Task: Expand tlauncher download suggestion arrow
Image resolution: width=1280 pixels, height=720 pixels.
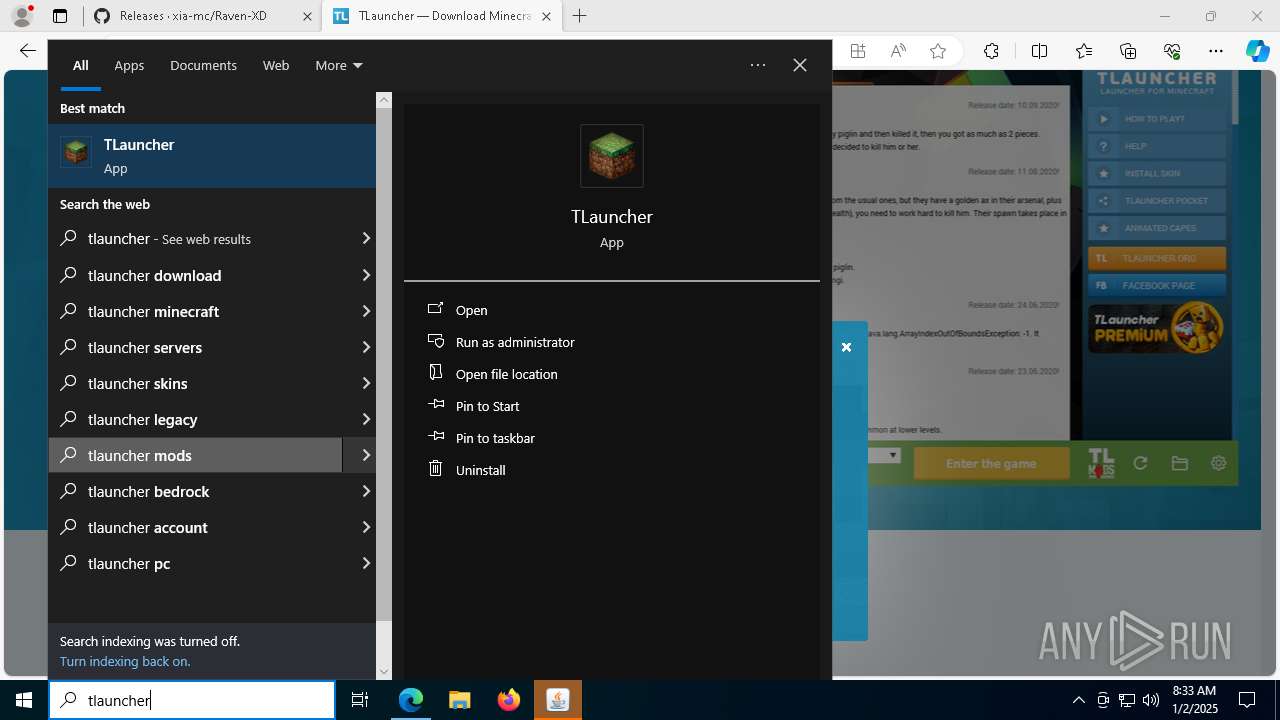Action: tap(365, 275)
